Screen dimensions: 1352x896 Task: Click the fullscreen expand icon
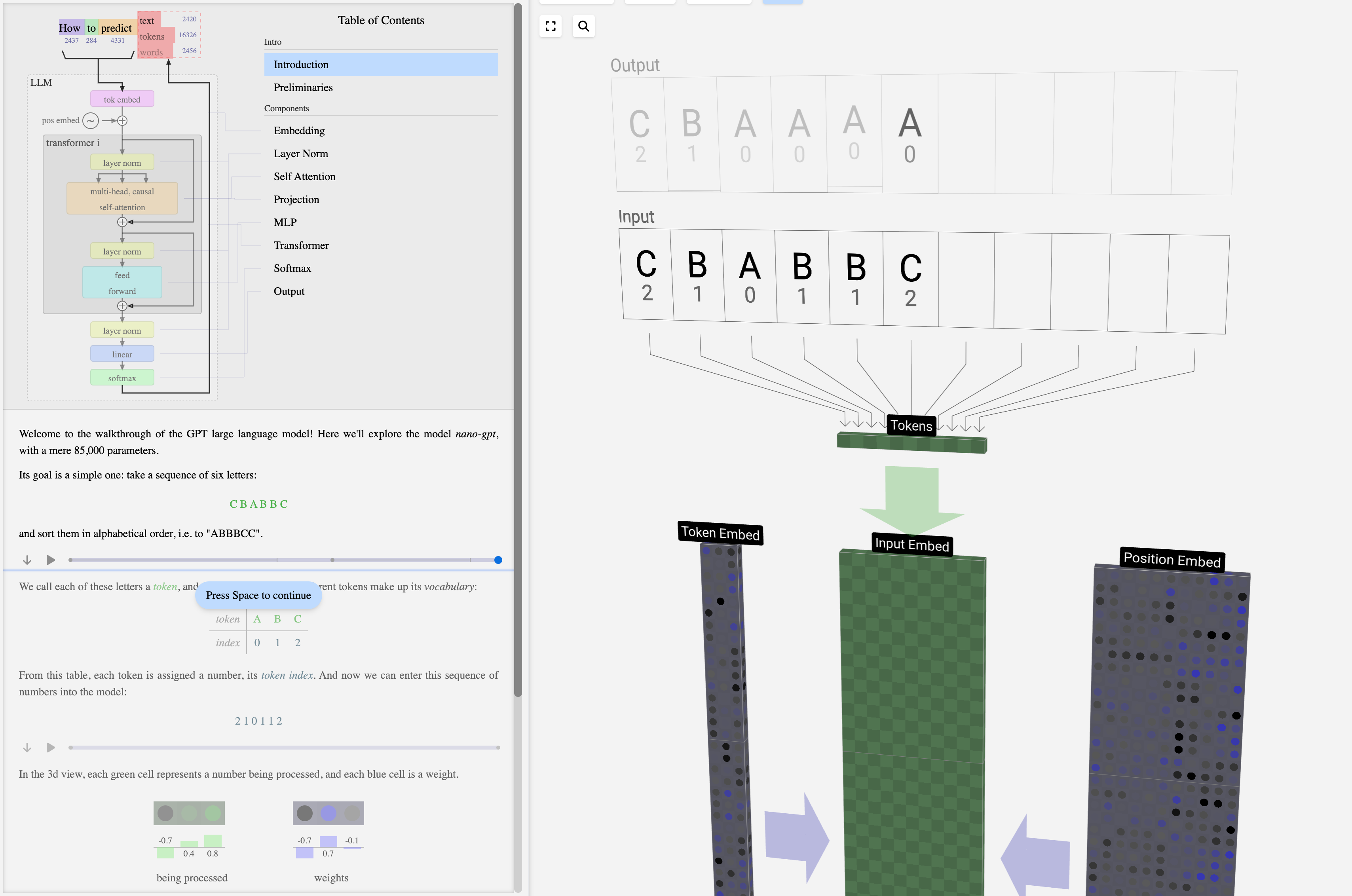[550, 26]
